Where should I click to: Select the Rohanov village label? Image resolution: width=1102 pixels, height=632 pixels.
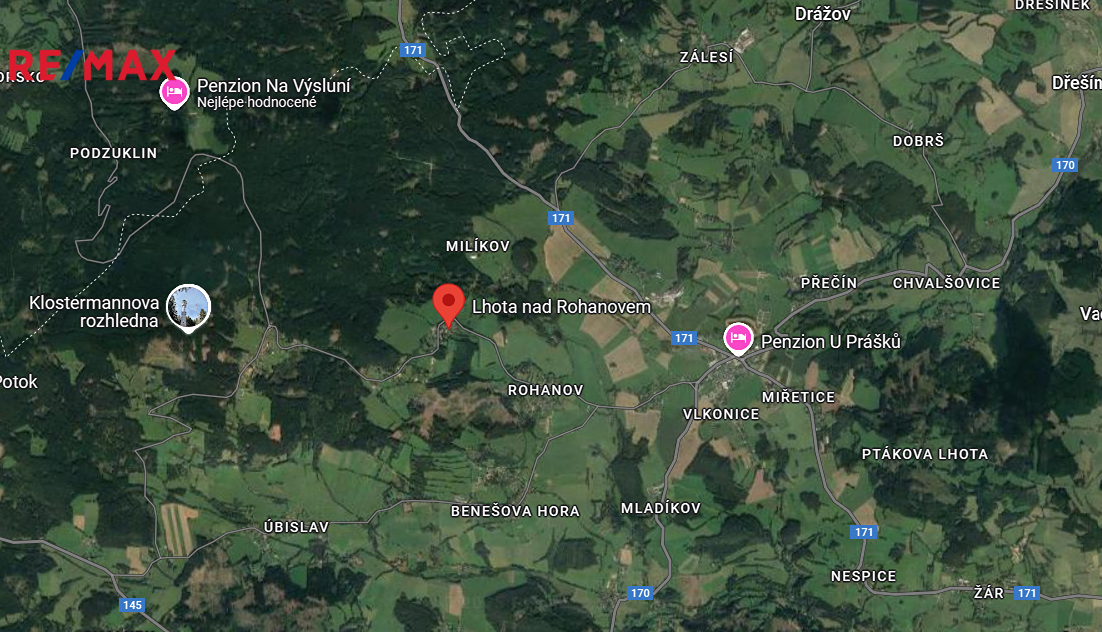(x=545, y=390)
